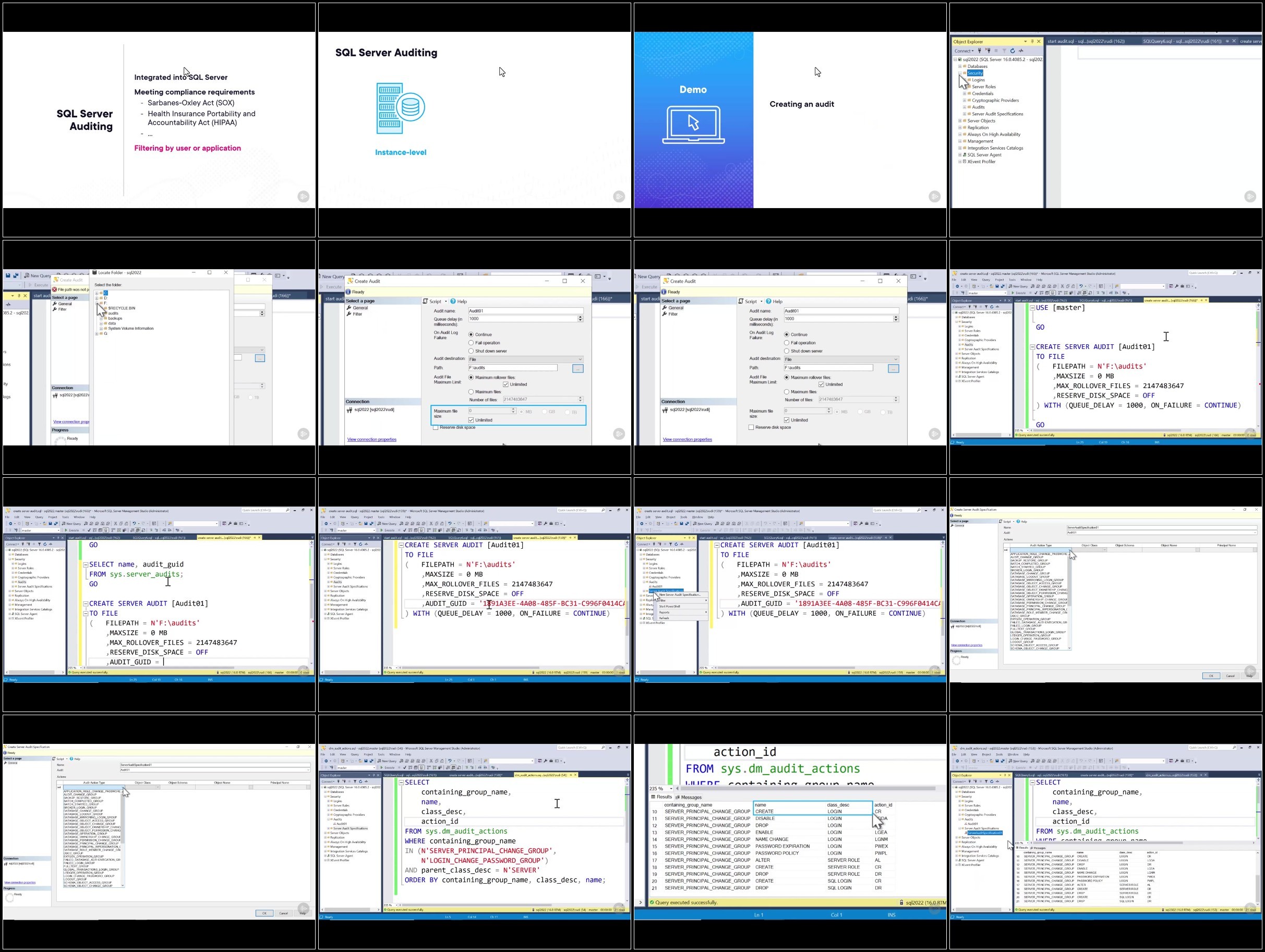Click Filter funnel icon in enlarged Object Explorer toolbar
The height and width of the screenshot is (952, 1265).
[x=1005, y=51]
